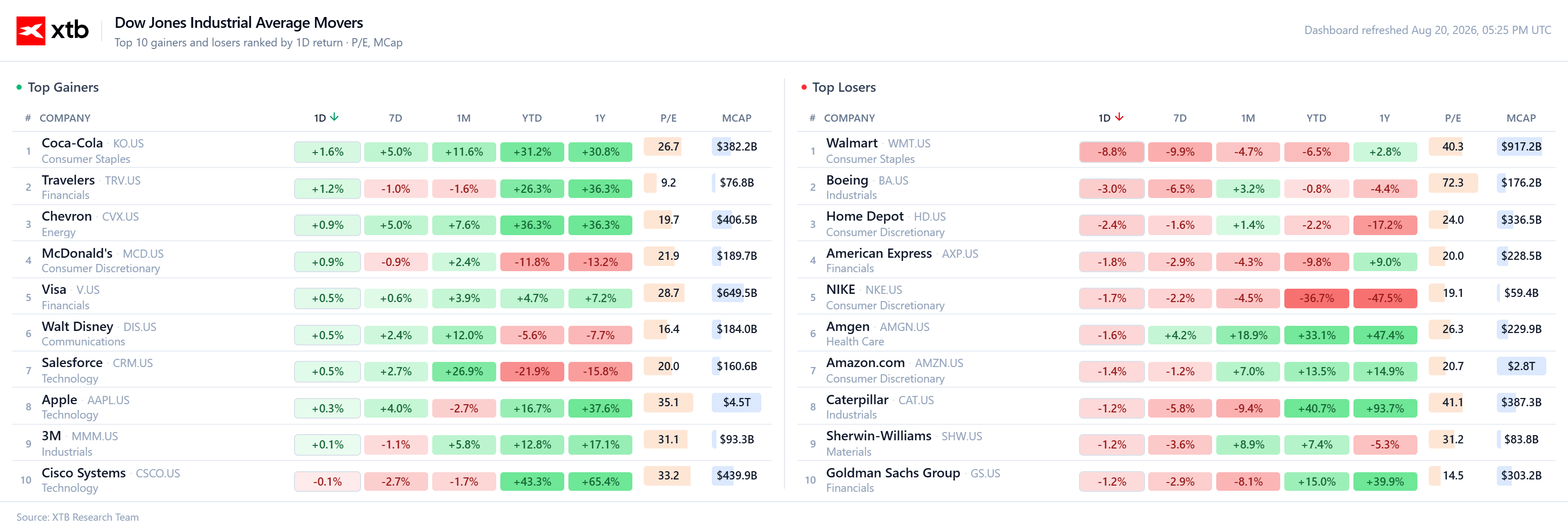Click Cisco Systems' +65.4% 1Y green cell
Image resolution: width=1568 pixels, height=531 pixels.
click(x=600, y=481)
